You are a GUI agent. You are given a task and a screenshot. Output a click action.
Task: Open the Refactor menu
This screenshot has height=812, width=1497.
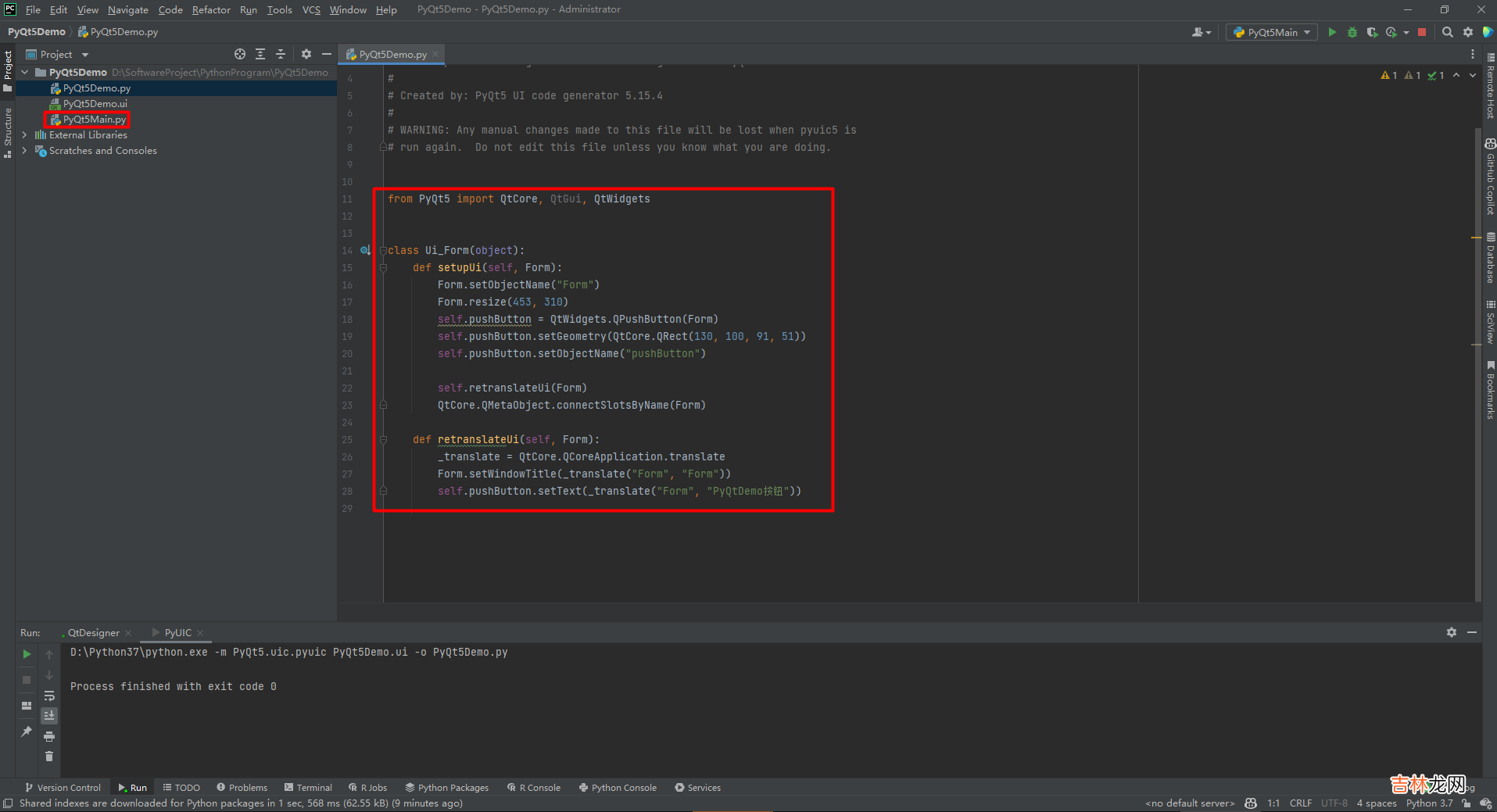click(x=211, y=9)
